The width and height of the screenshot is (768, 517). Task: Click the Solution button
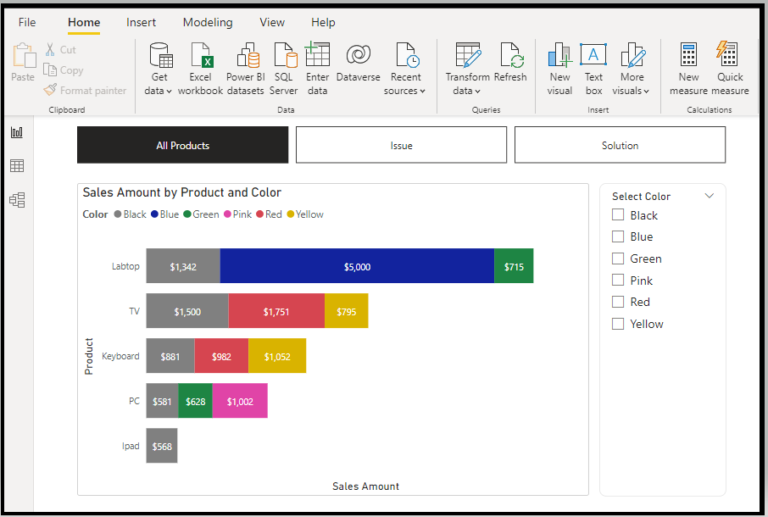tap(620, 145)
